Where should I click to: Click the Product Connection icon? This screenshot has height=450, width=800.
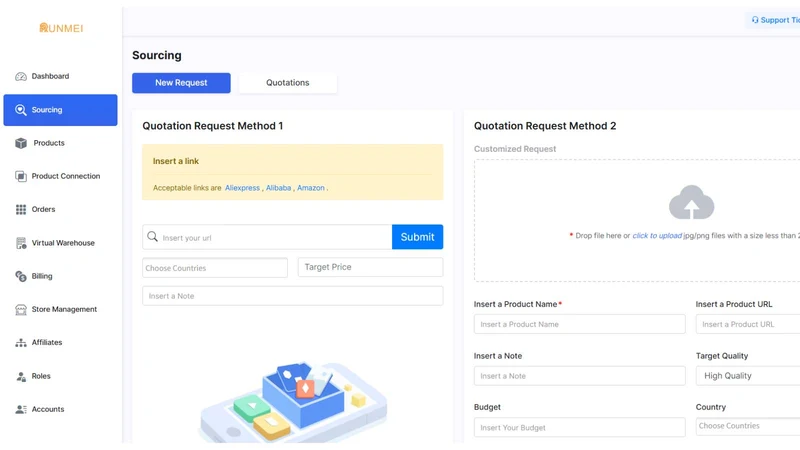click(21, 176)
